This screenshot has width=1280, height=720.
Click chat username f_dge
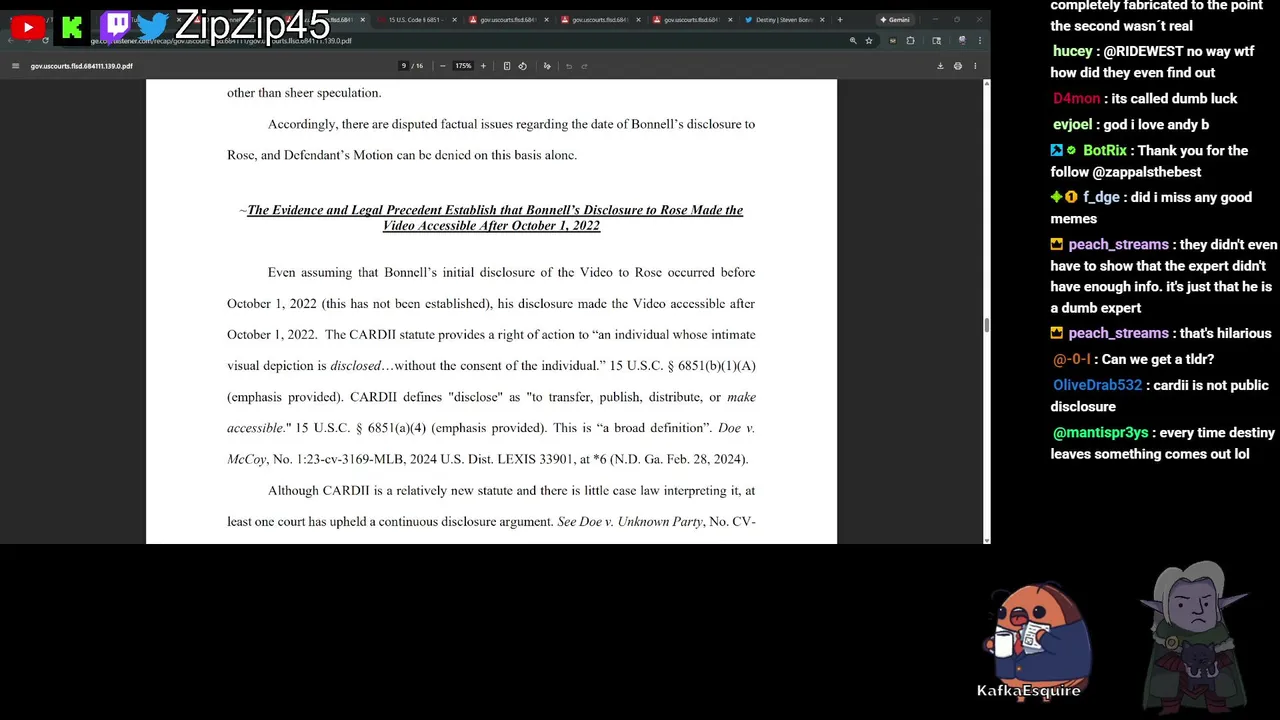click(x=1101, y=198)
